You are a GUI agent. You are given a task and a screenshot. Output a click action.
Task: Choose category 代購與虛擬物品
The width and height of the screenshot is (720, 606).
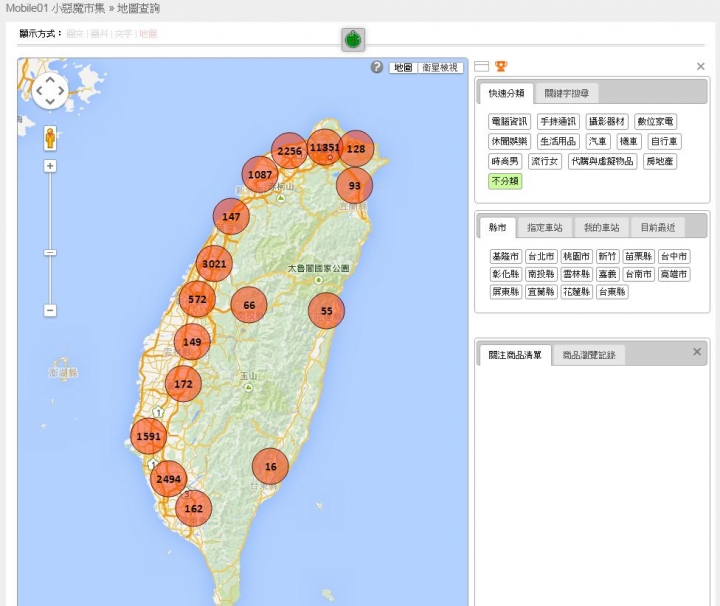[x=602, y=161]
